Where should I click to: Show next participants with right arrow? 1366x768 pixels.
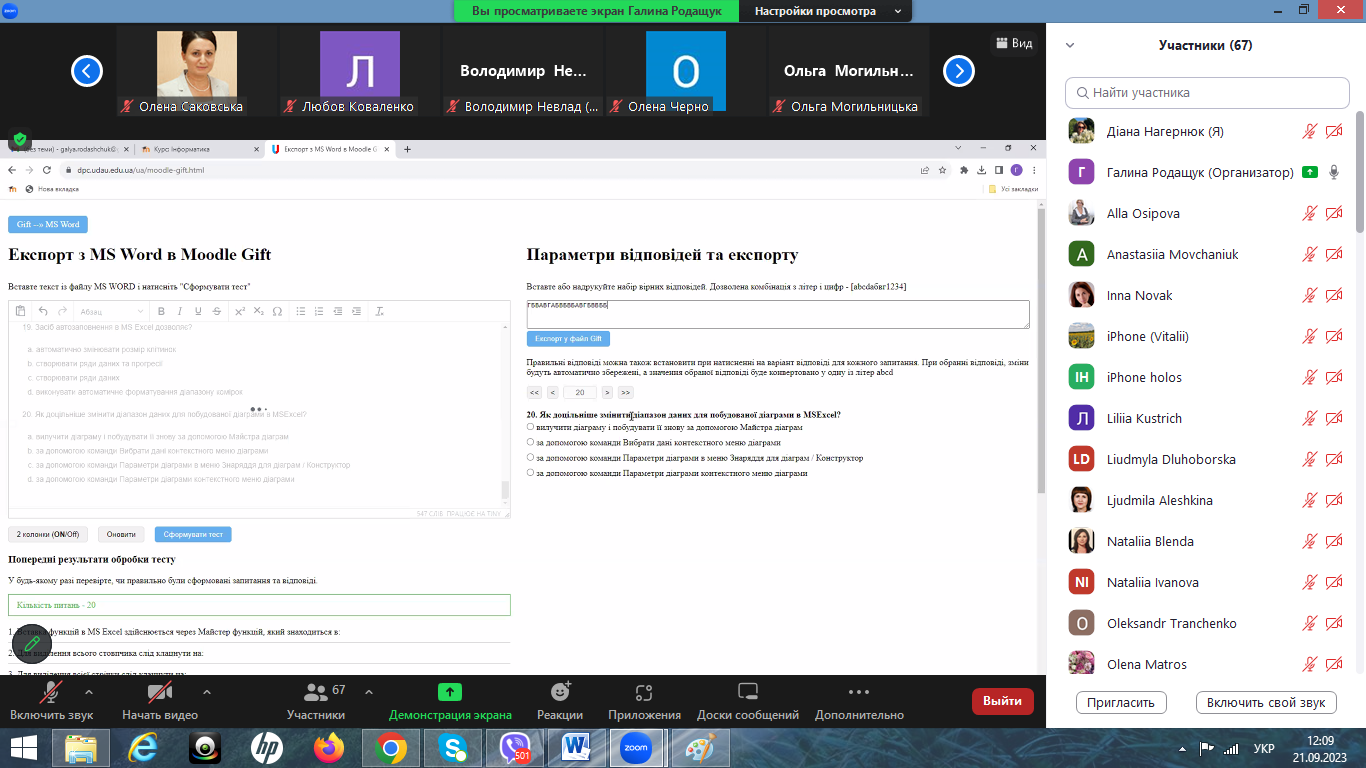tap(959, 71)
